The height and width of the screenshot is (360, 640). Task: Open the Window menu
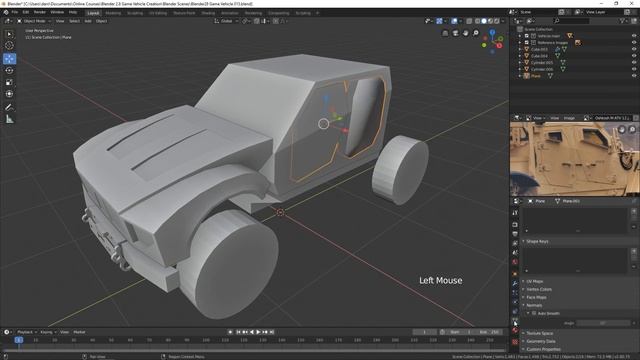click(x=57, y=13)
